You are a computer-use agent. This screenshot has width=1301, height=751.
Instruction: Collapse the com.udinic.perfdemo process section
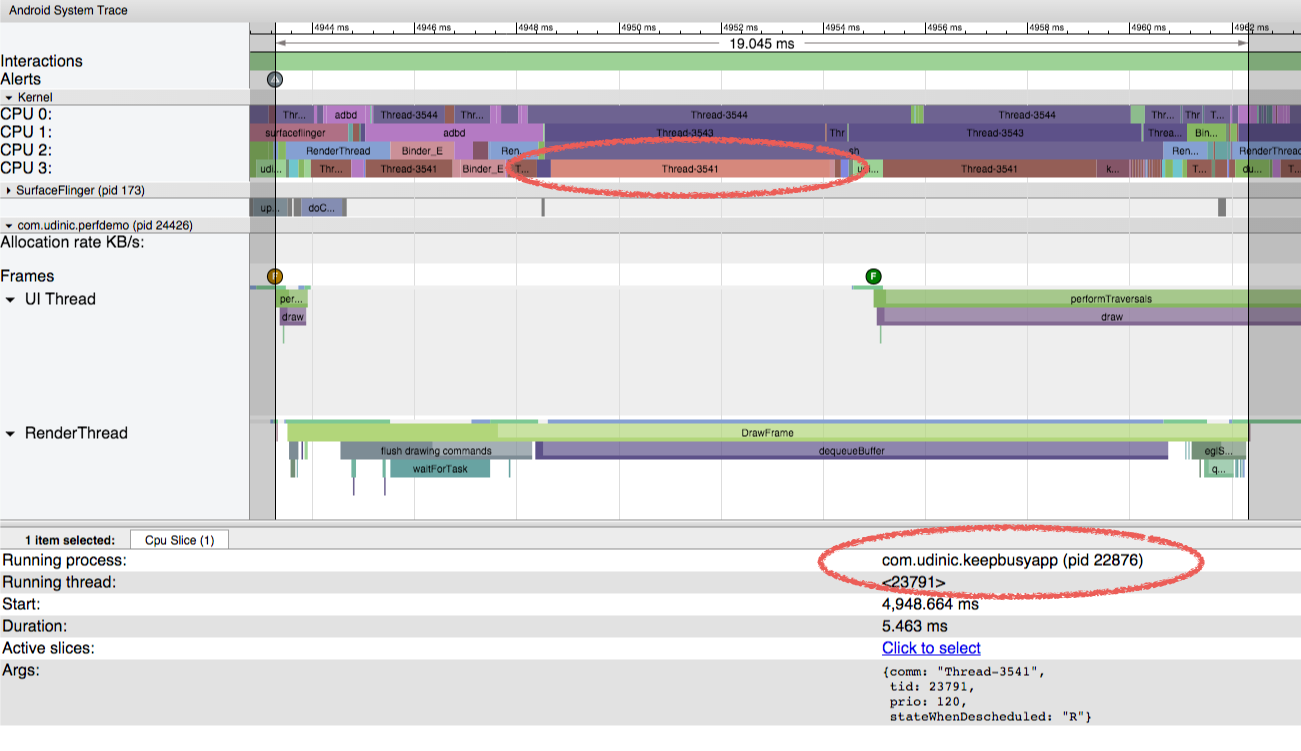9,226
